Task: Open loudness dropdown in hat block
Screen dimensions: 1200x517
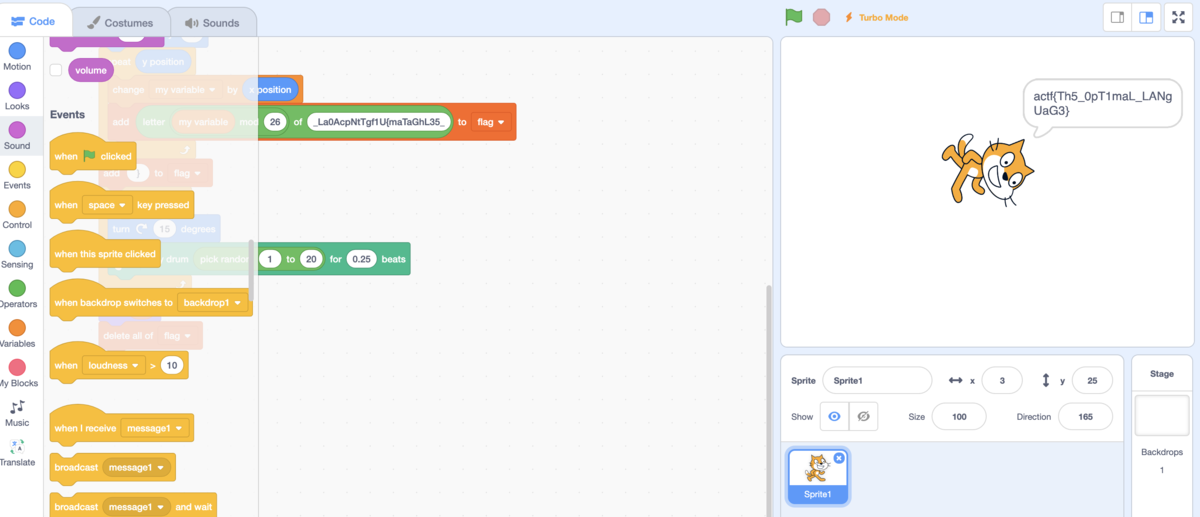Action: (114, 365)
